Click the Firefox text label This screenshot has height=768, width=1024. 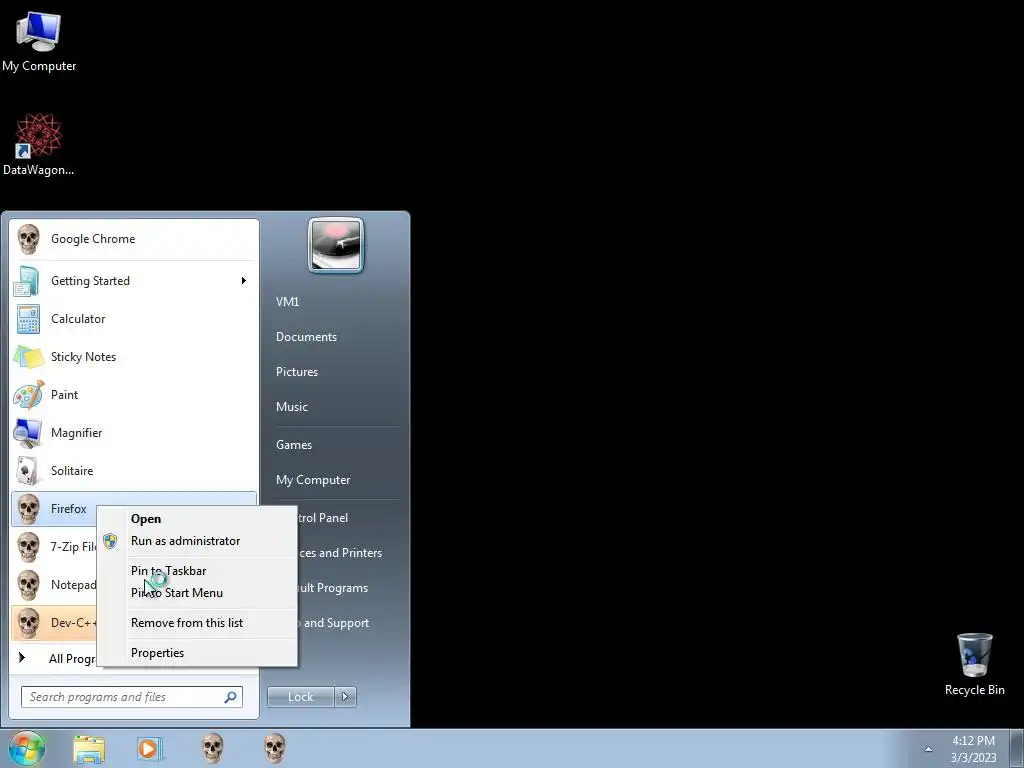tap(69, 509)
